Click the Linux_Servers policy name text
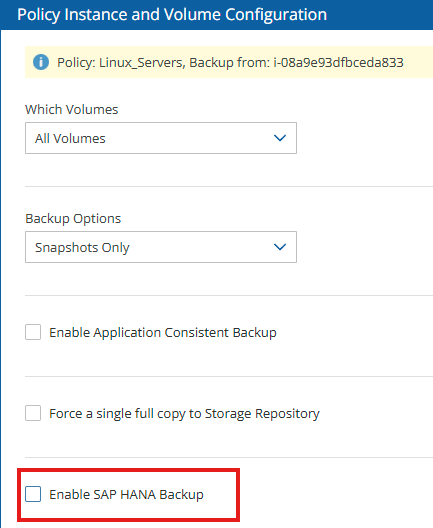This screenshot has width=433, height=528. point(142,63)
